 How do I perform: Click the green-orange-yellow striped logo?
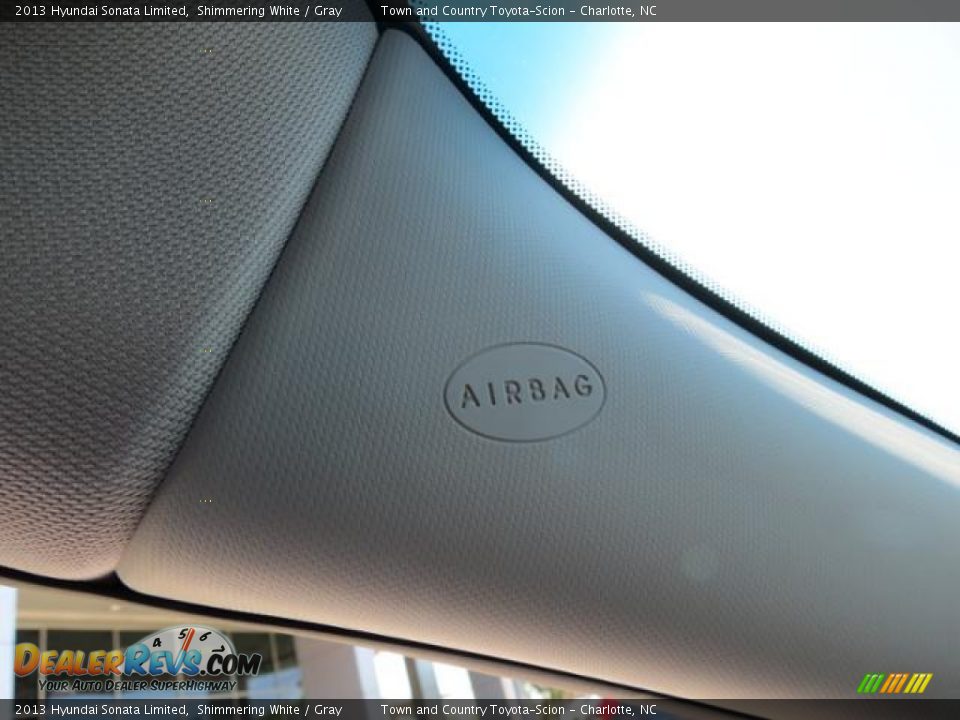tap(894, 683)
